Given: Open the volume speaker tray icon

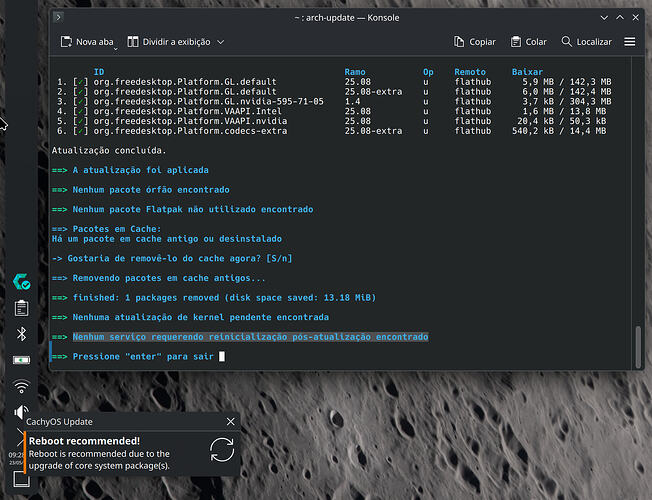Looking at the screenshot, I should point(21,412).
